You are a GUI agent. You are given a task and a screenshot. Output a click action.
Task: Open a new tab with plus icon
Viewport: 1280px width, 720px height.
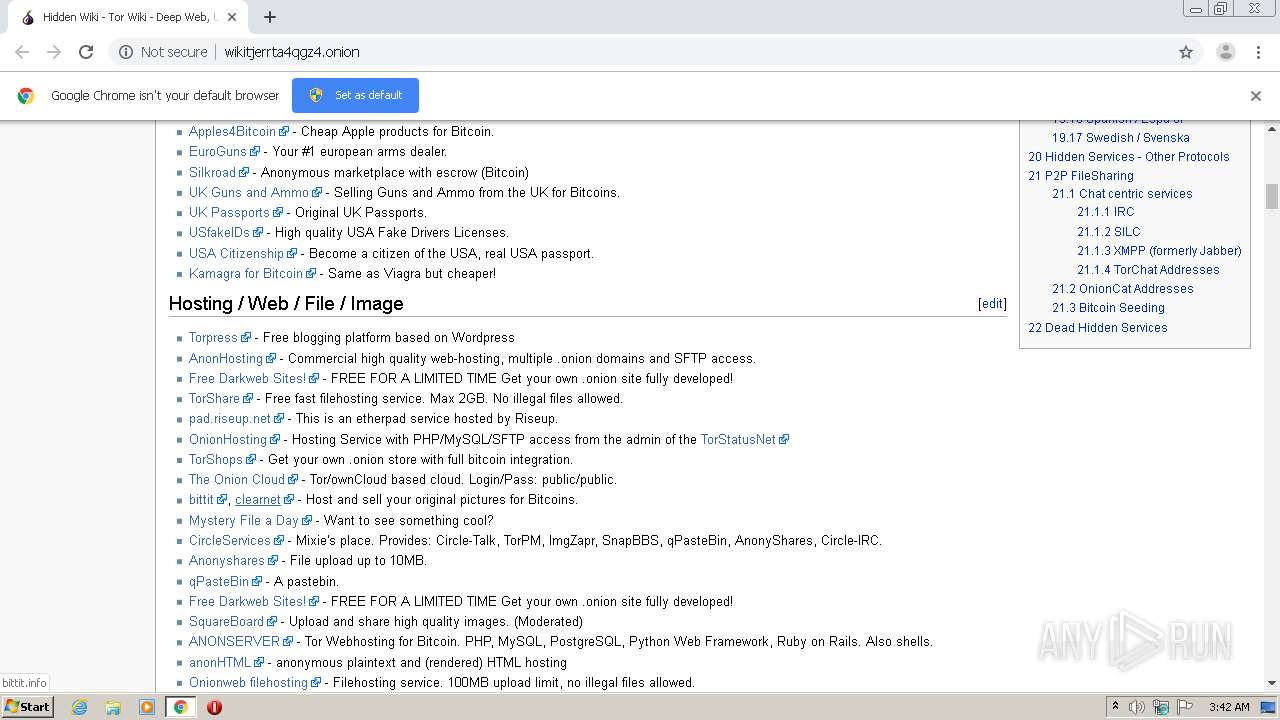click(270, 17)
